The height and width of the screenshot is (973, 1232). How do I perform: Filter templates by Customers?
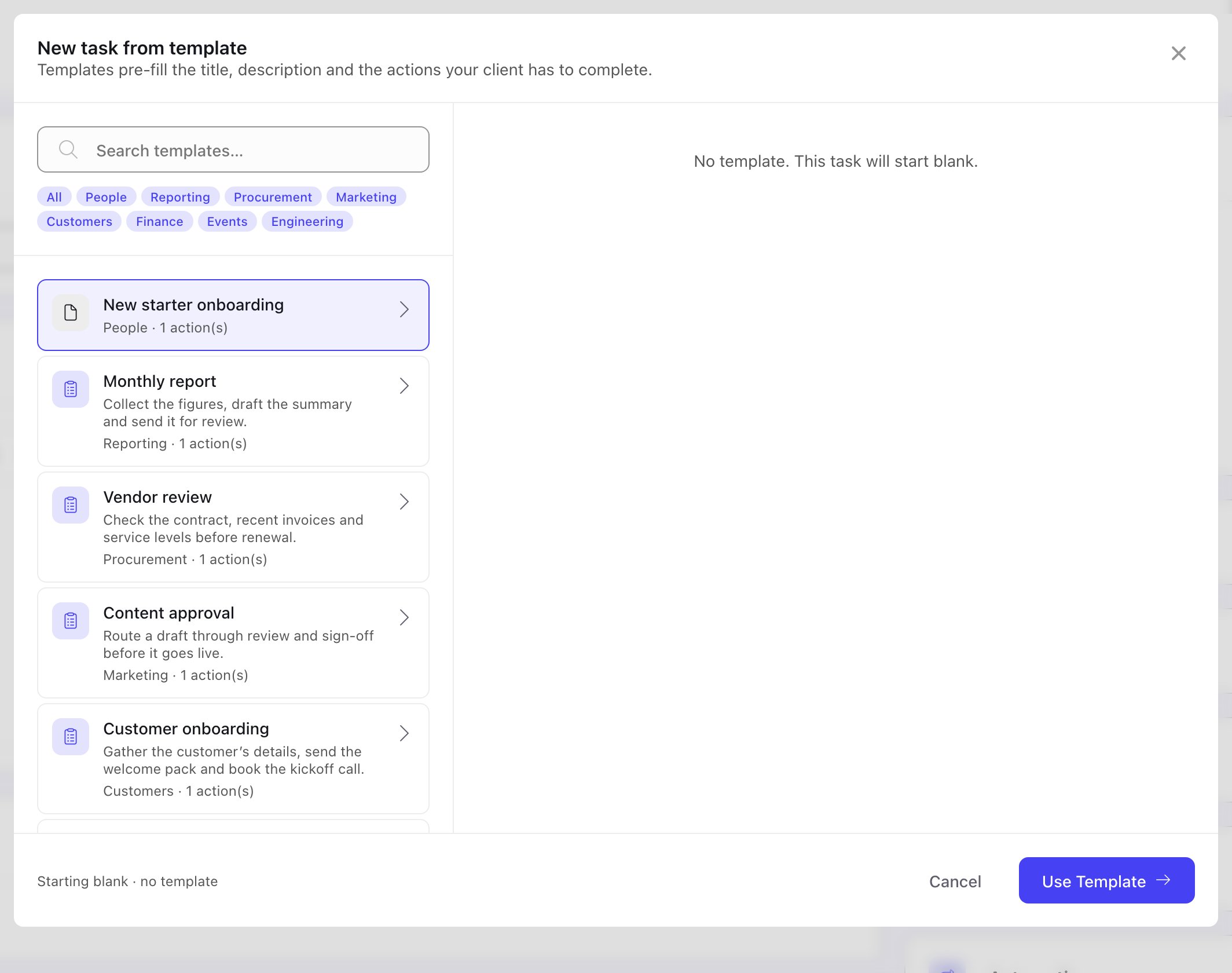[x=79, y=221]
